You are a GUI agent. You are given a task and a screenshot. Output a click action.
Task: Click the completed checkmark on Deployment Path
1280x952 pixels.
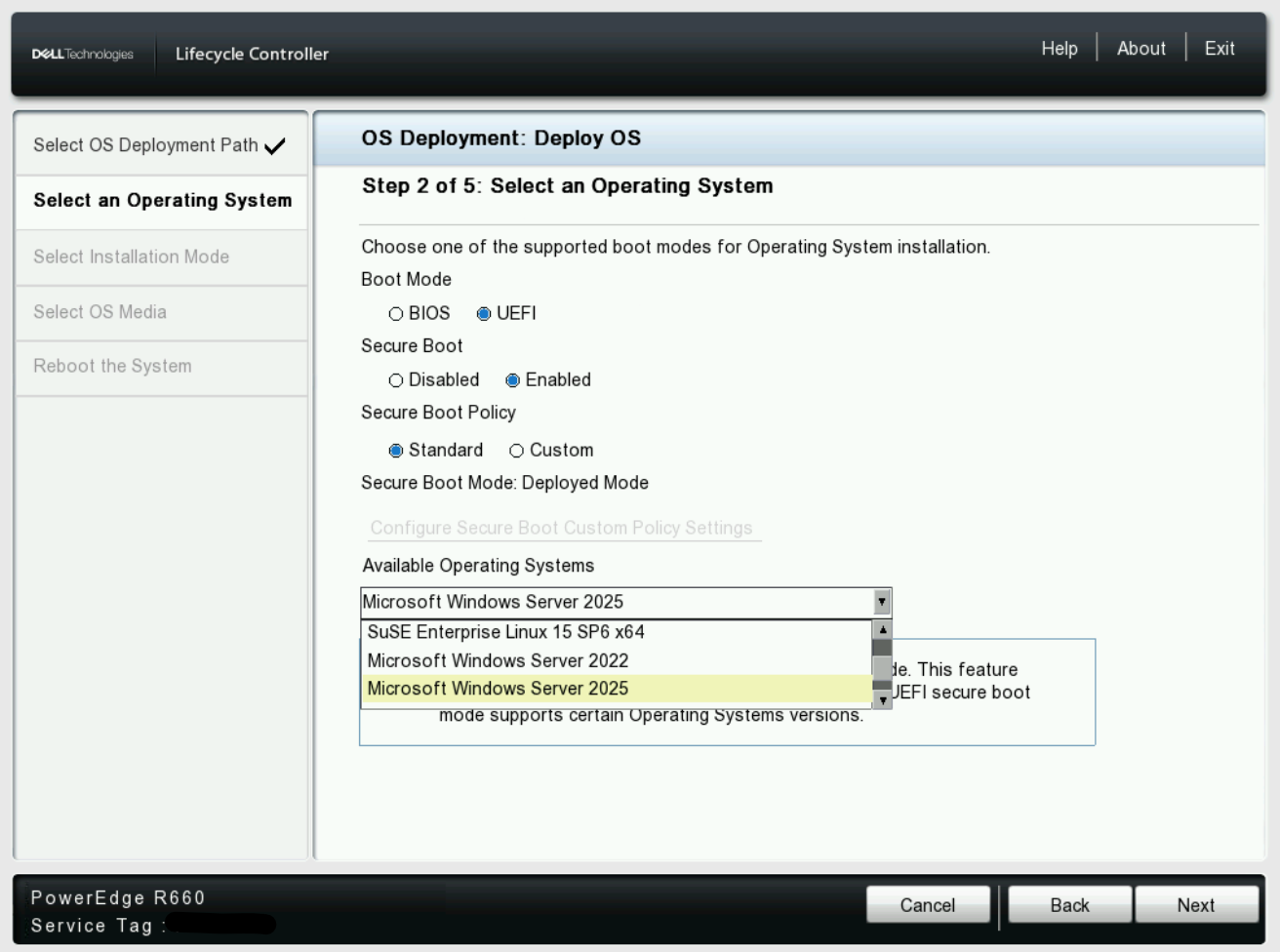[275, 146]
